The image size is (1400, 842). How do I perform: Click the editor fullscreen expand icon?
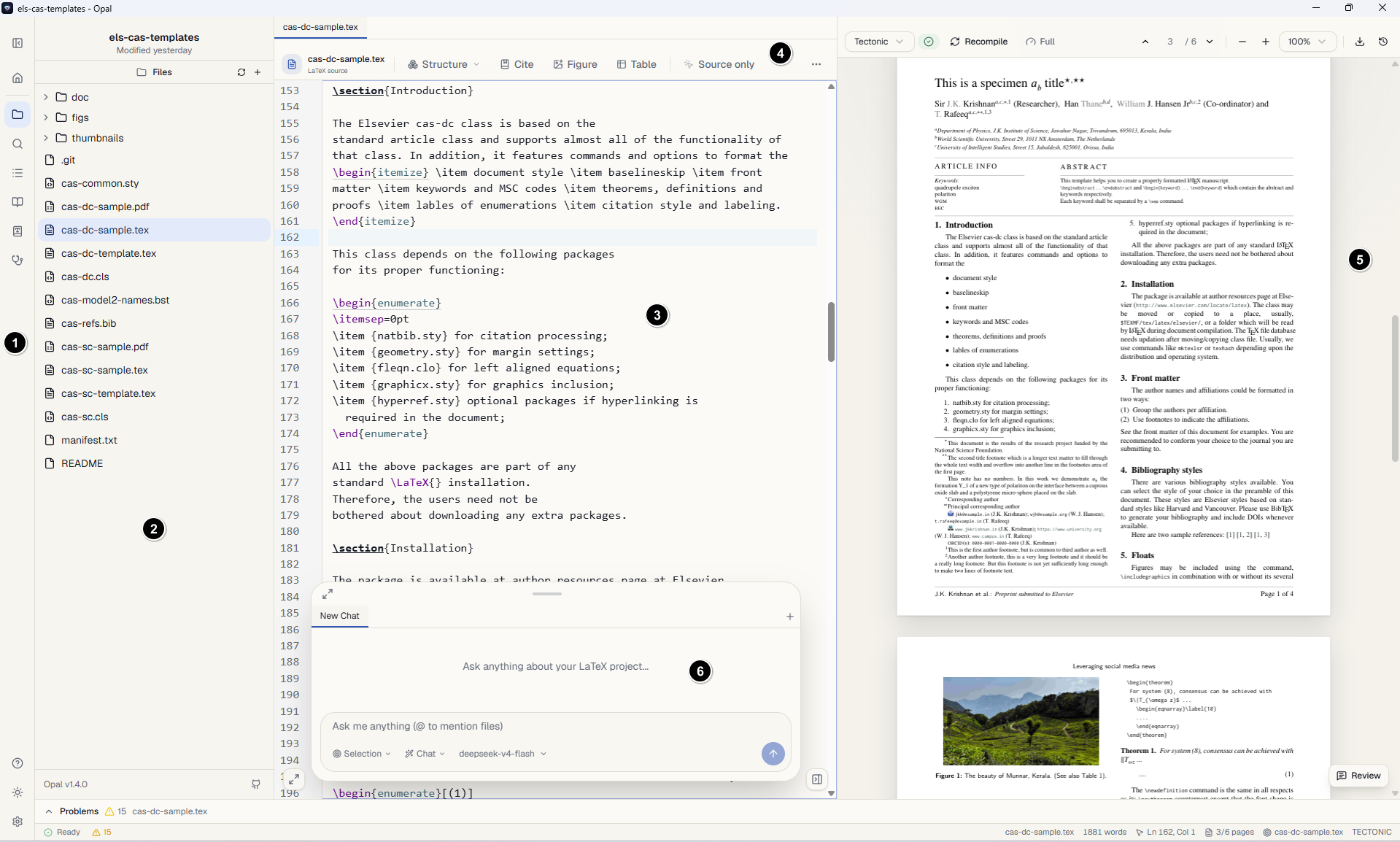point(293,779)
